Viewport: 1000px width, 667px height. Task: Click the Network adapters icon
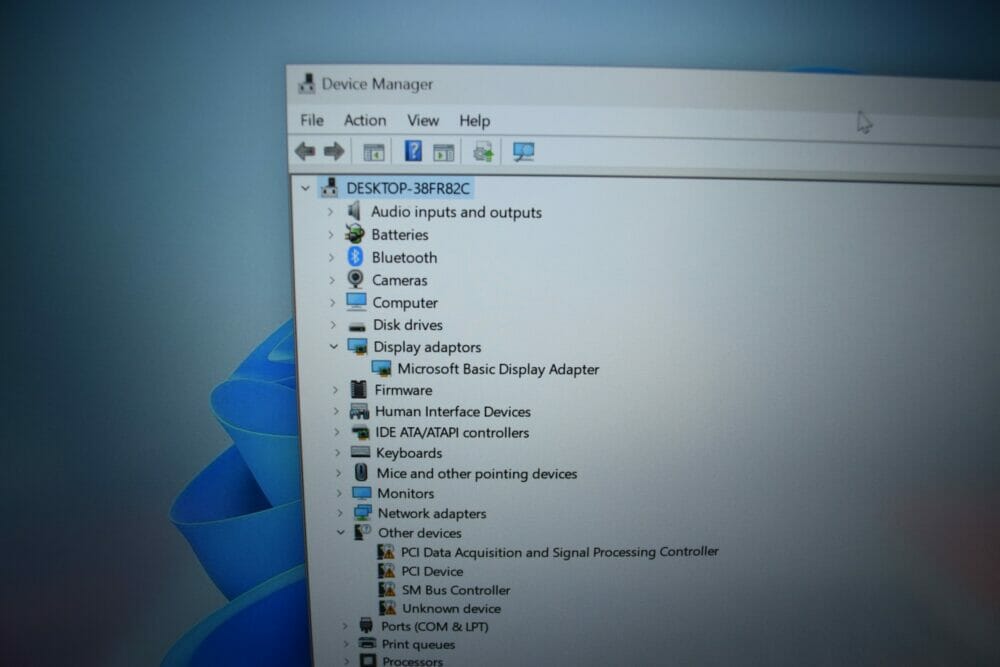click(363, 512)
